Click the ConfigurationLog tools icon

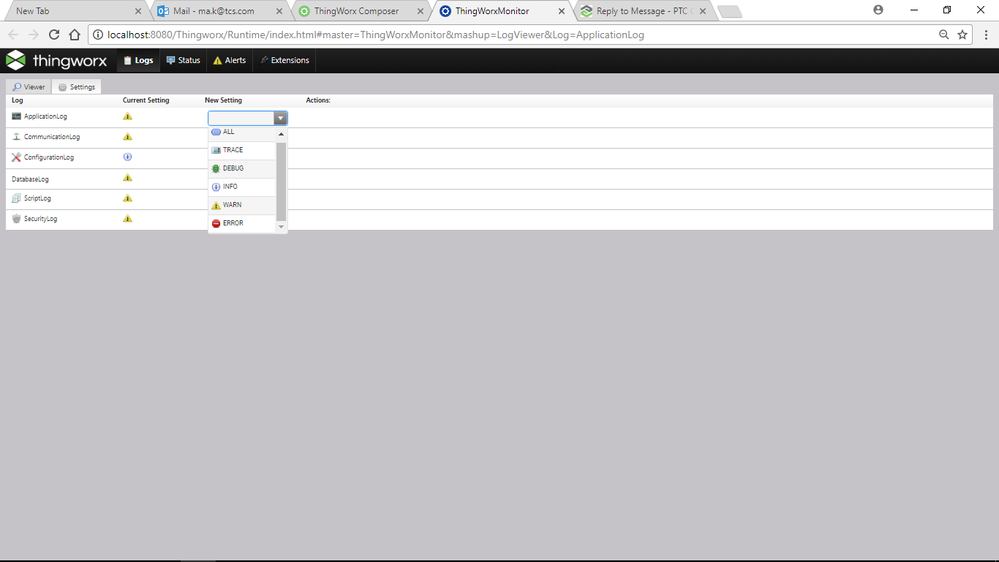pos(17,157)
